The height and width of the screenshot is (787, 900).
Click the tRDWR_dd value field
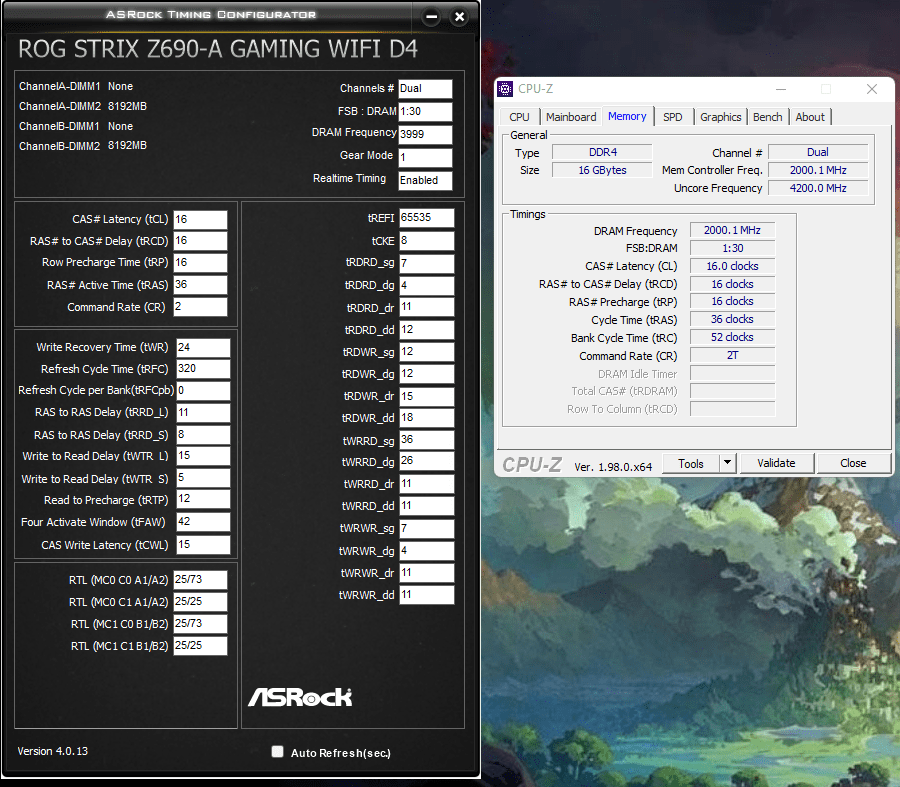(427, 418)
